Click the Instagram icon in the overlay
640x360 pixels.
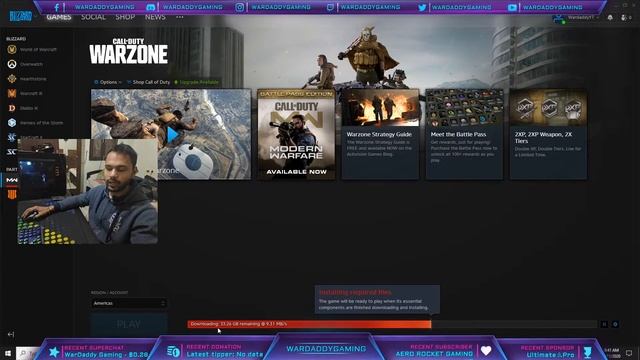[x=240, y=7]
